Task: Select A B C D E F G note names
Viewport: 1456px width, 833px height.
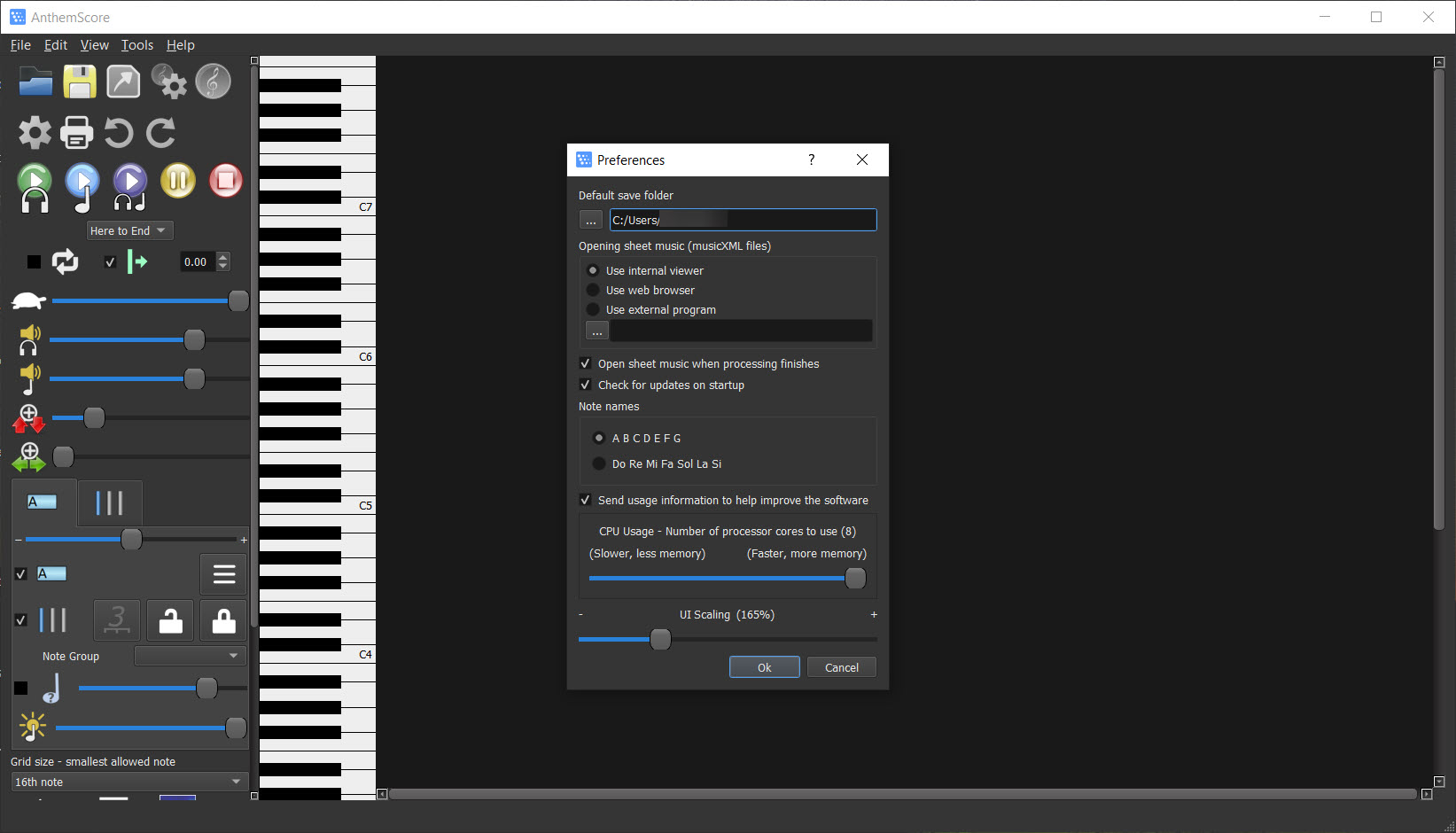Action: pos(599,438)
